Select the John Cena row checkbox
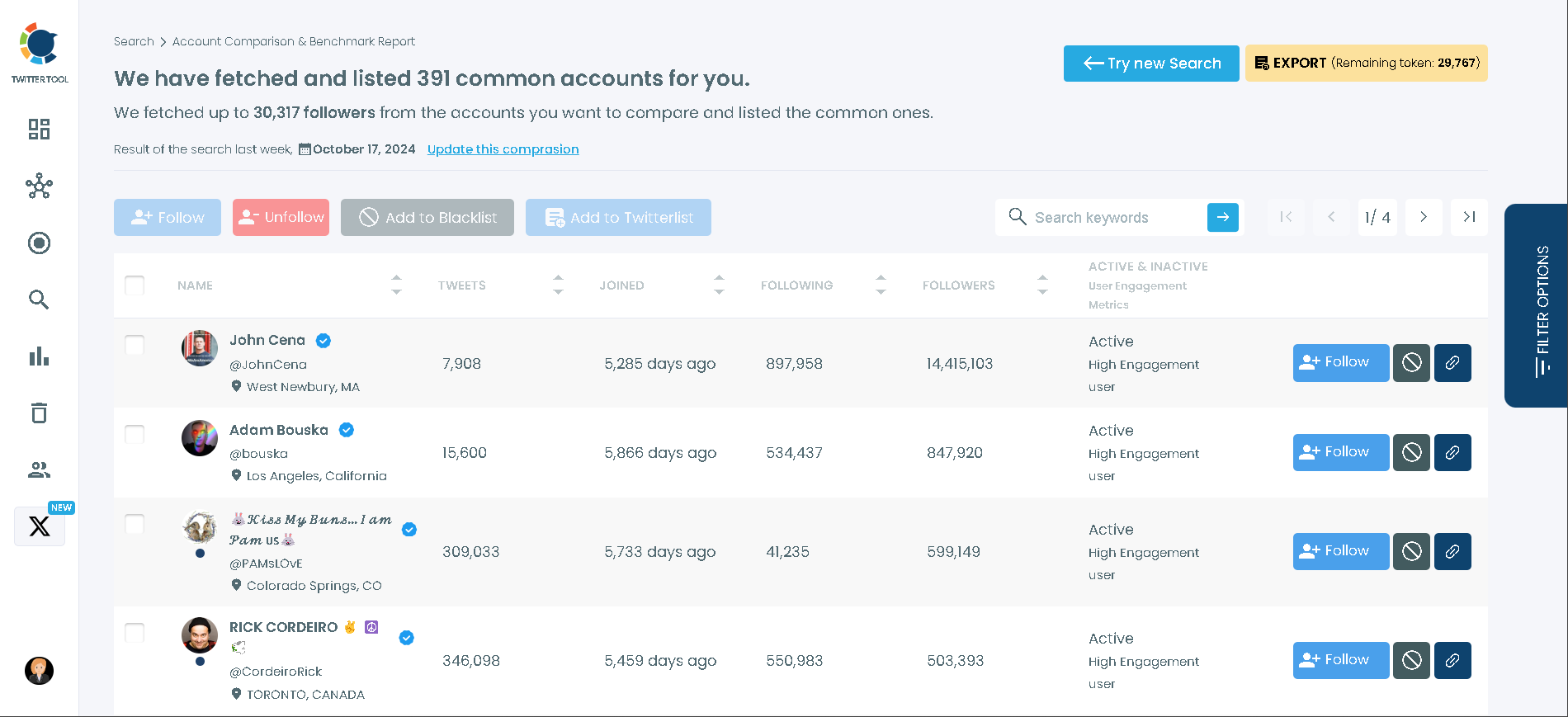 point(135,345)
